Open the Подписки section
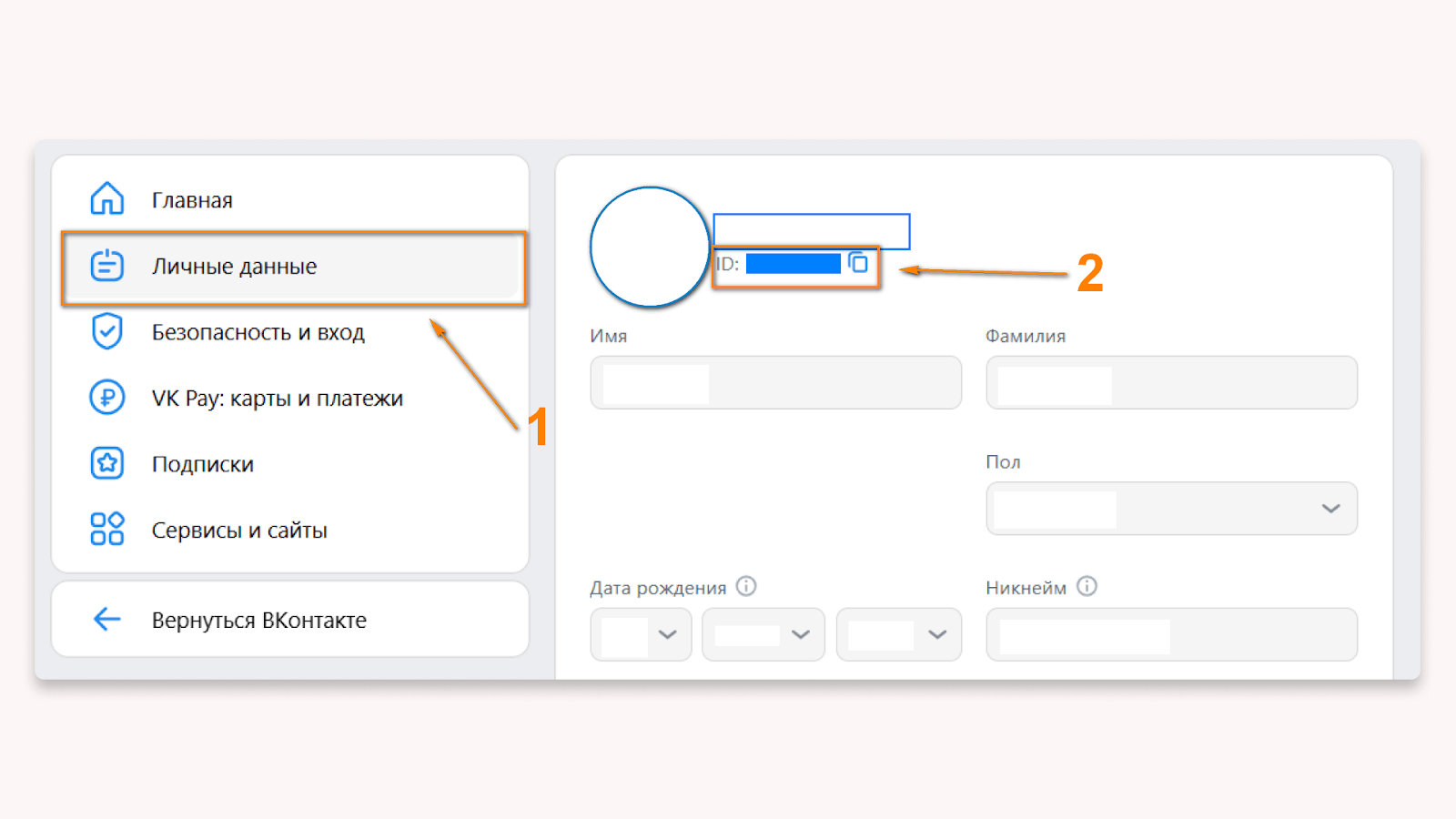The height and width of the screenshot is (819, 1456). pyautogui.click(x=290, y=464)
